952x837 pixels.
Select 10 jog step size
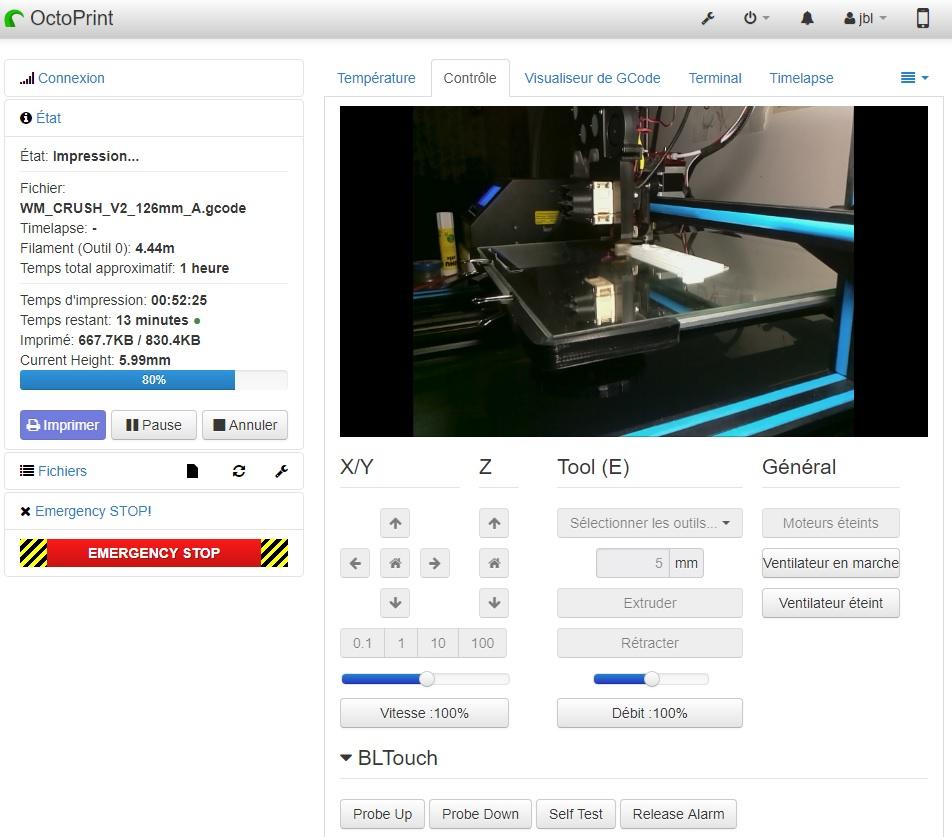point(438,643)
